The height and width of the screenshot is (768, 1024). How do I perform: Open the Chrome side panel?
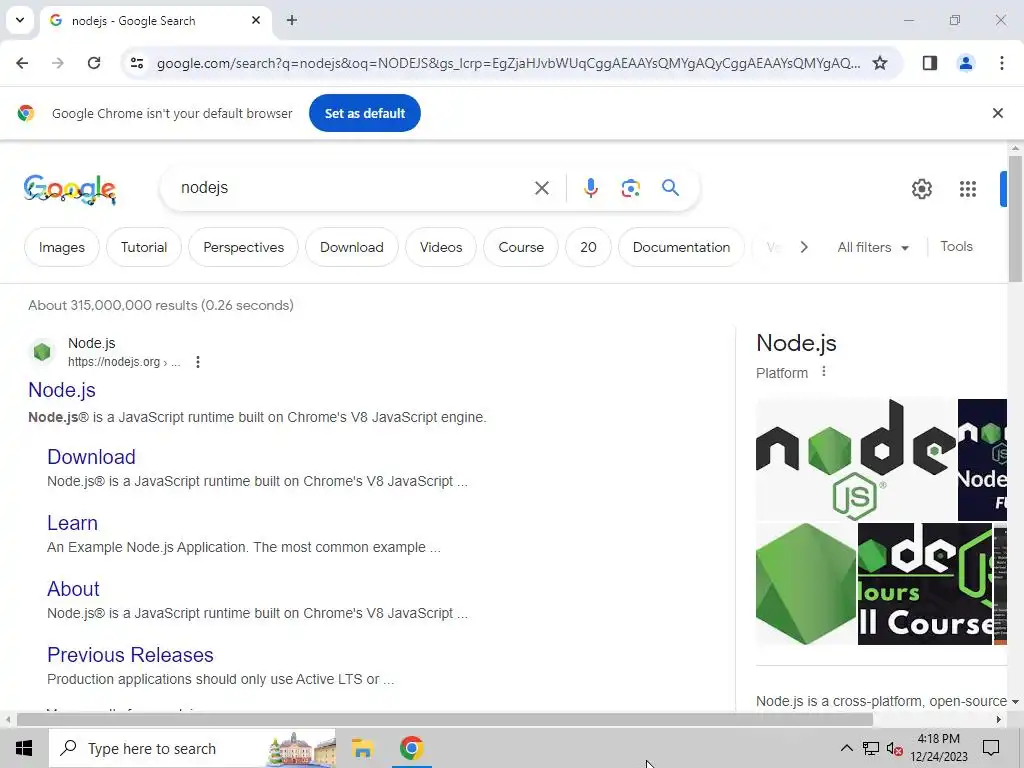tap(929, 63)
